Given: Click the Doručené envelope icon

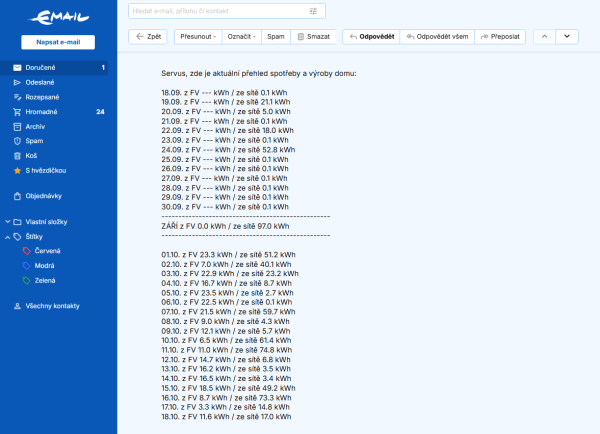Looking at the screenshot, I should pos(17,68).
